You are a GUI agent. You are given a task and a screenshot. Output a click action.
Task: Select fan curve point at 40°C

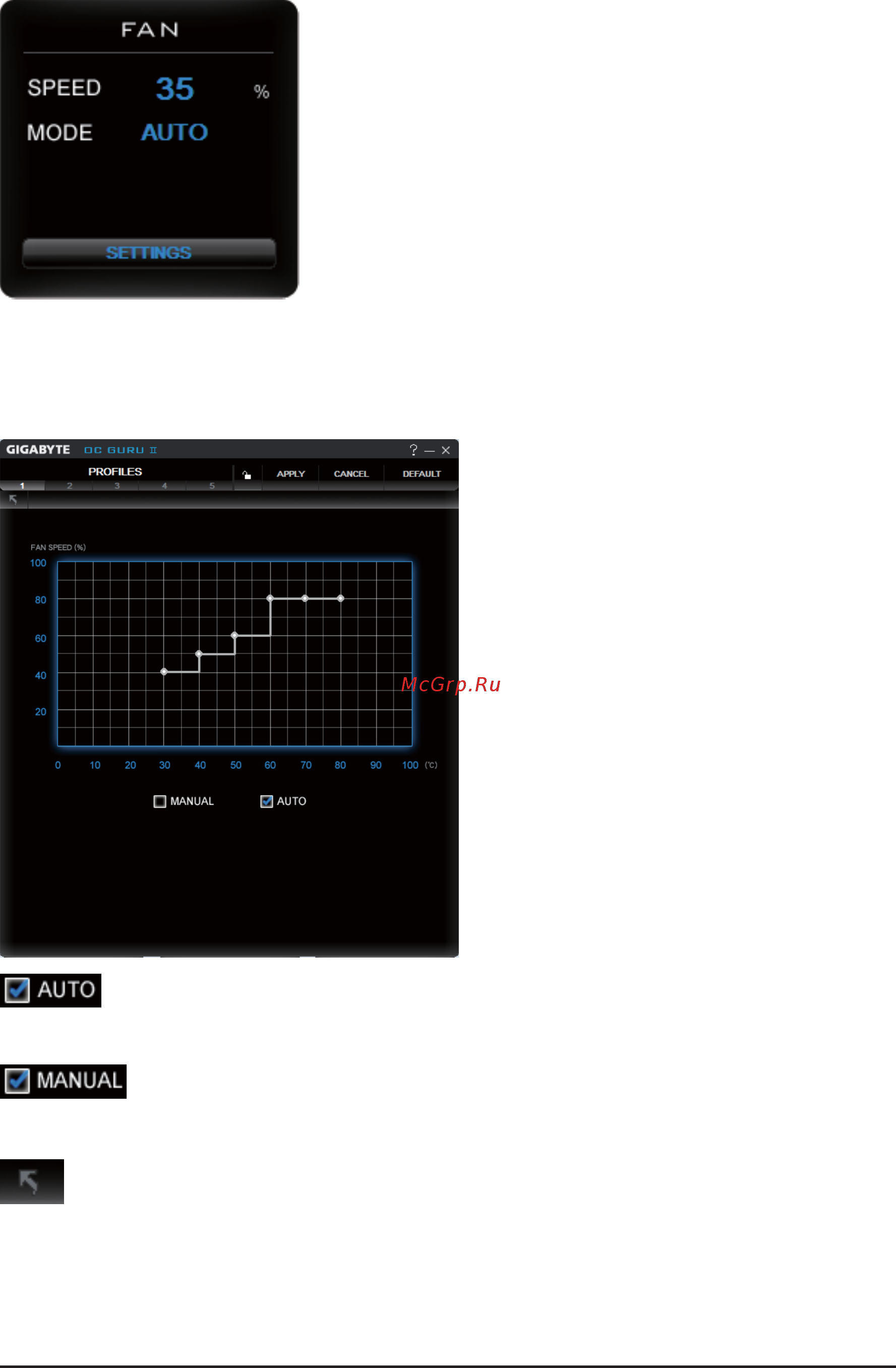[199, 653]
